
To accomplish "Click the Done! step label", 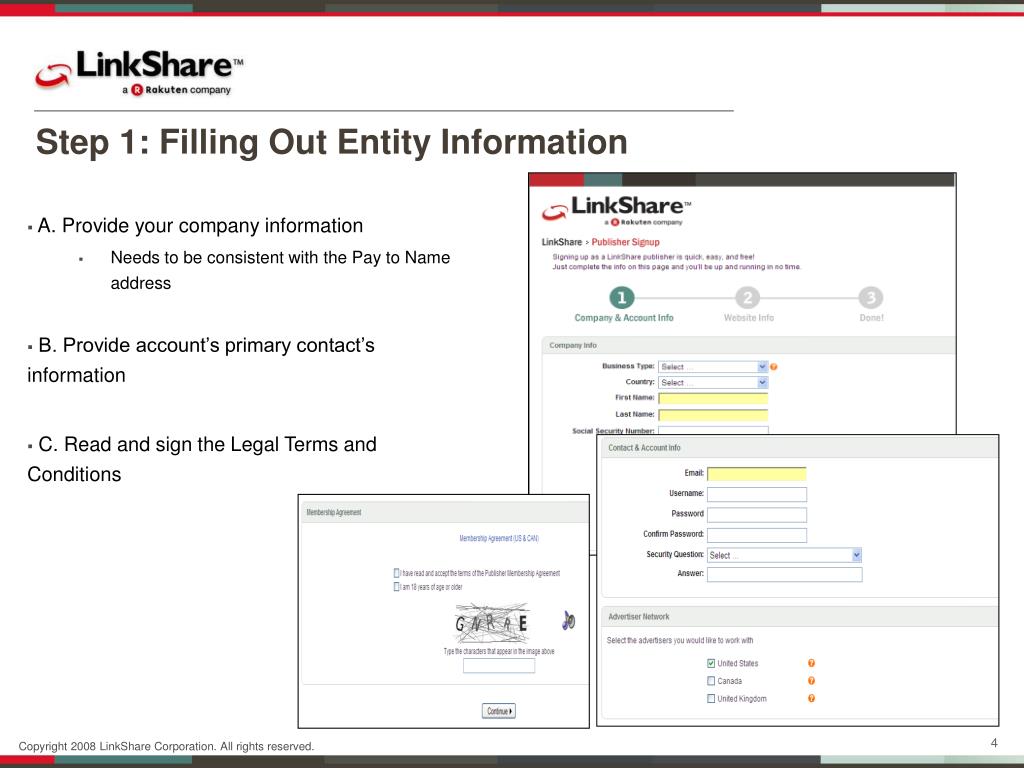I will (x=871, y=318).
